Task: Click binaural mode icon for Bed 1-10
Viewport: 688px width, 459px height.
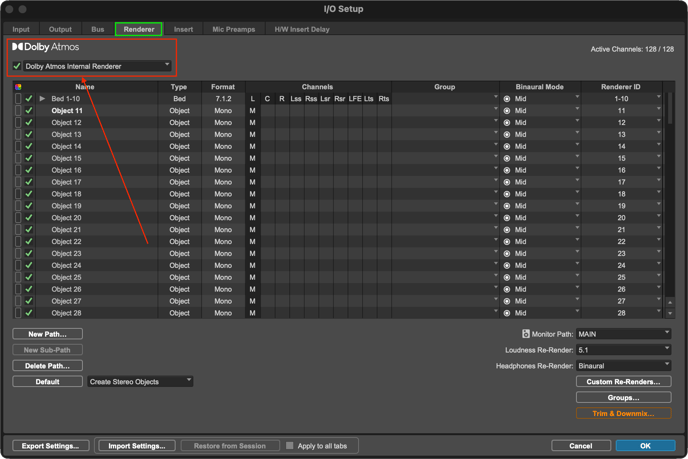Action: (507, 99)
